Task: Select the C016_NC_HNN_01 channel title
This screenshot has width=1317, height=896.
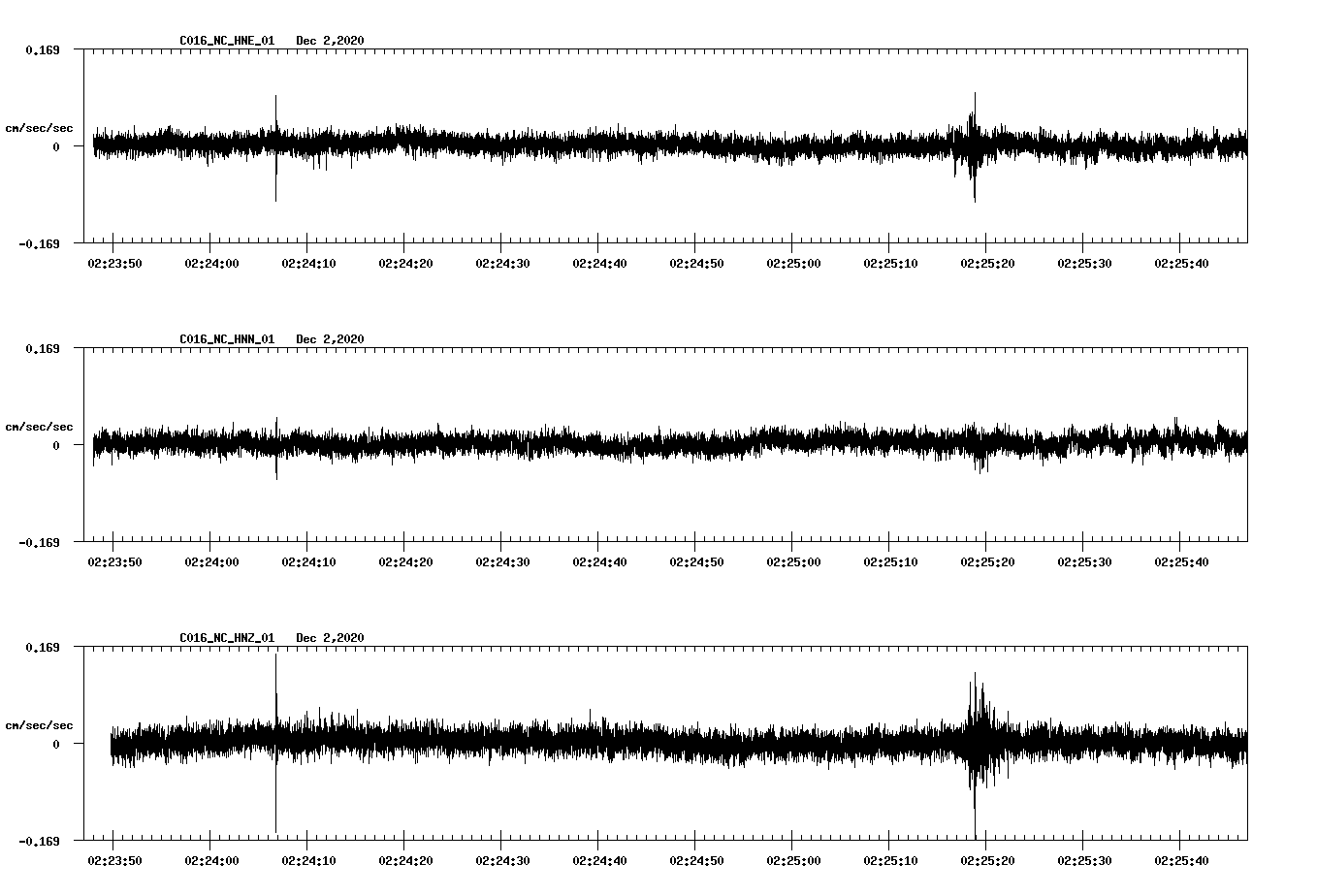Action: pos(225,339)
